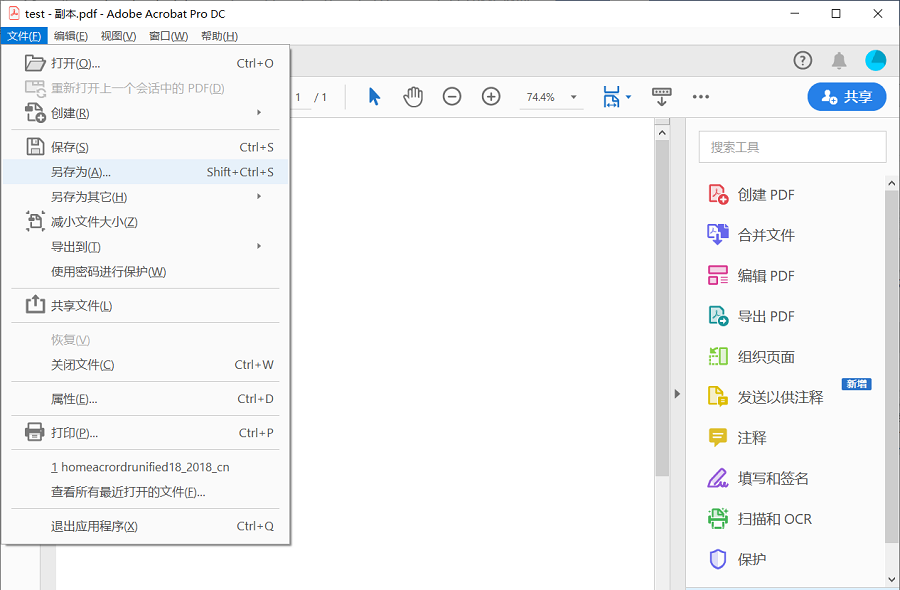
Task: Click the icon beside 创建(R)
Action: (35, 113)
